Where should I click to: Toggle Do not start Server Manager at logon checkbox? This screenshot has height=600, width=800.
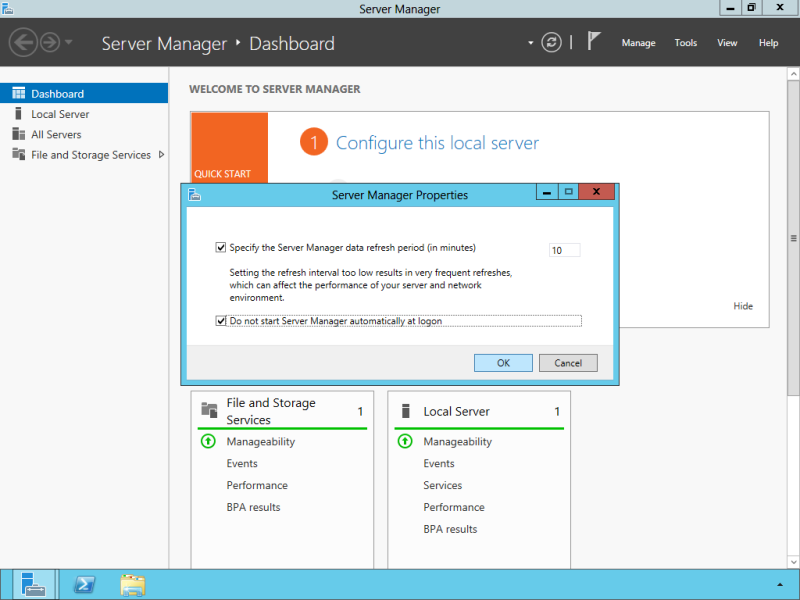(x=220, y=321)
